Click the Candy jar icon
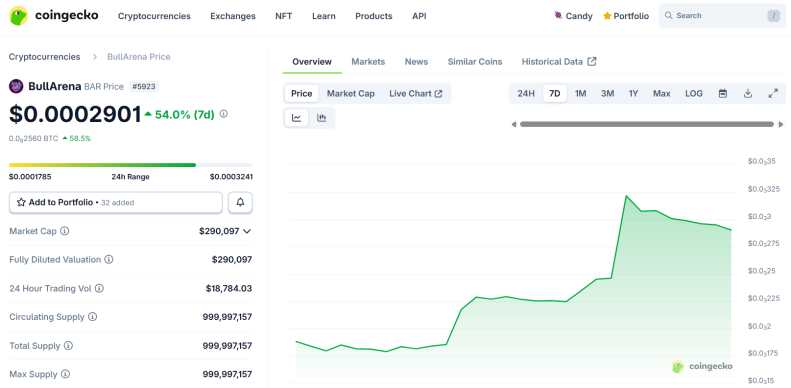The width and height of the screenshot is (791, 388). 558,16
